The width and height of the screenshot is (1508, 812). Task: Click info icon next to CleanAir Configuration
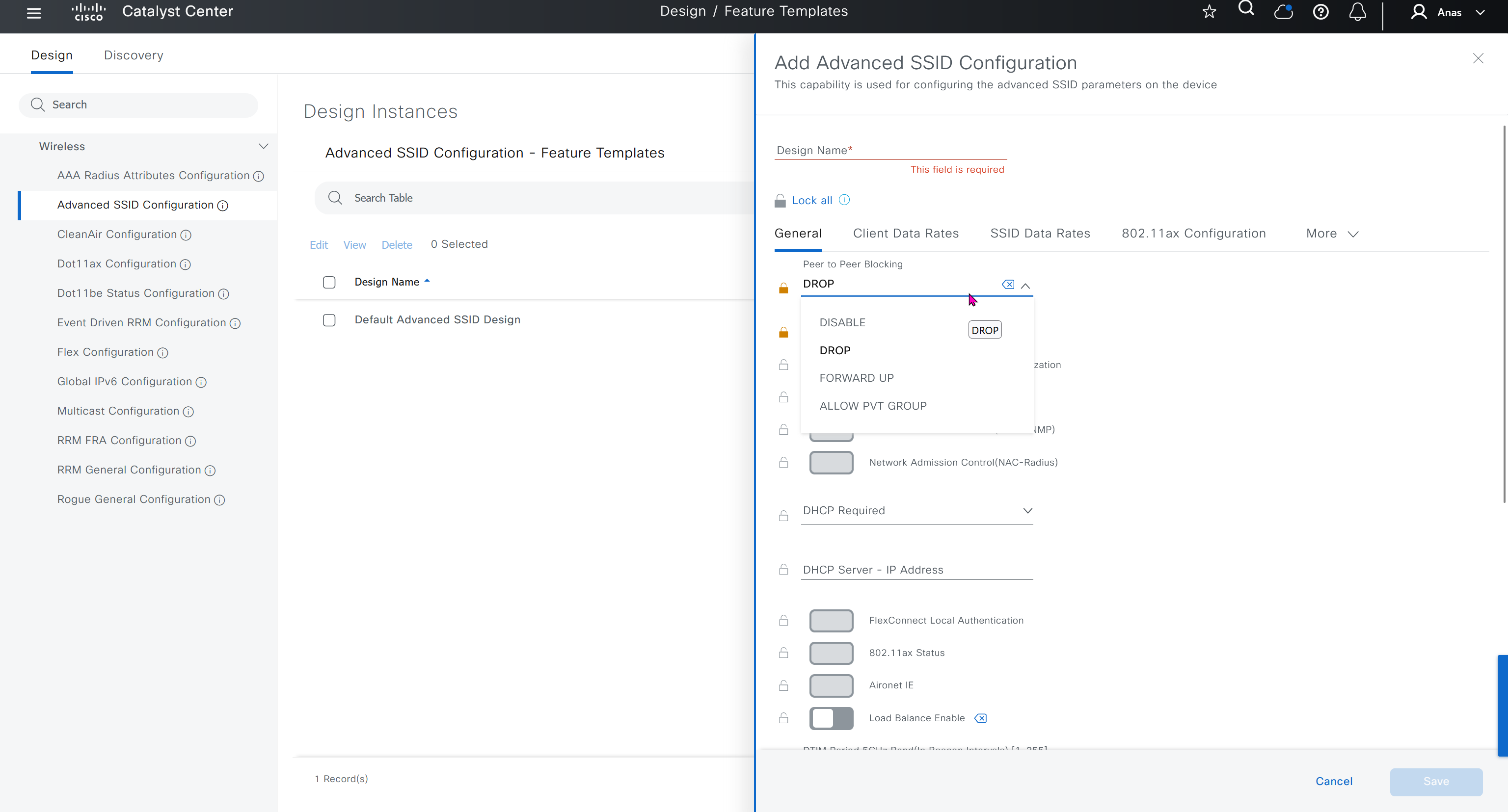click(186, 235)
